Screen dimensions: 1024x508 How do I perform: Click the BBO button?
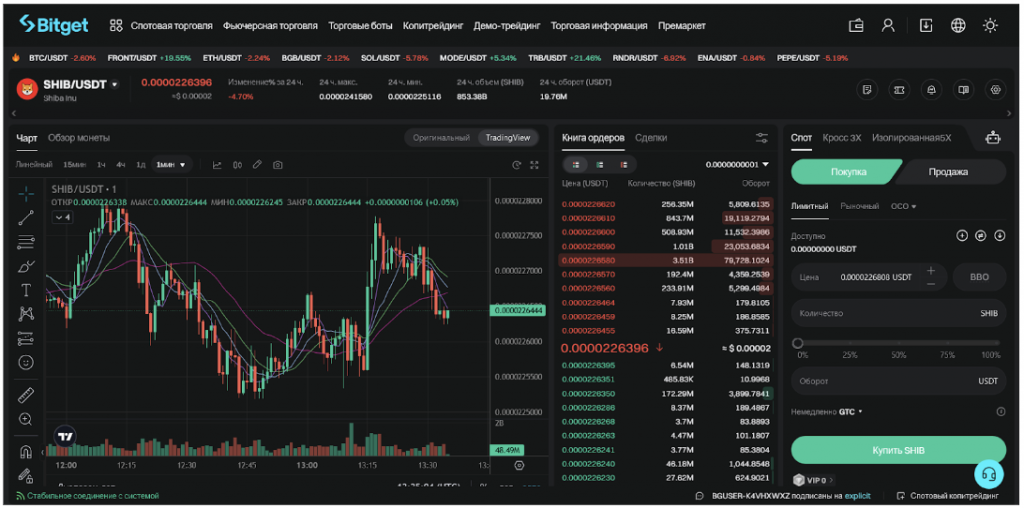pyautogui.click(x=979, y=277)
